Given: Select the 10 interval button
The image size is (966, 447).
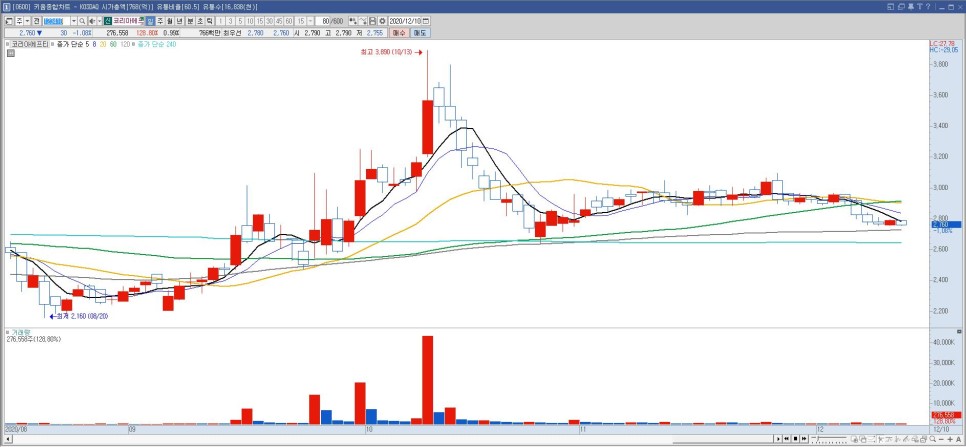Looking at the screenshot, I should 250,21.
